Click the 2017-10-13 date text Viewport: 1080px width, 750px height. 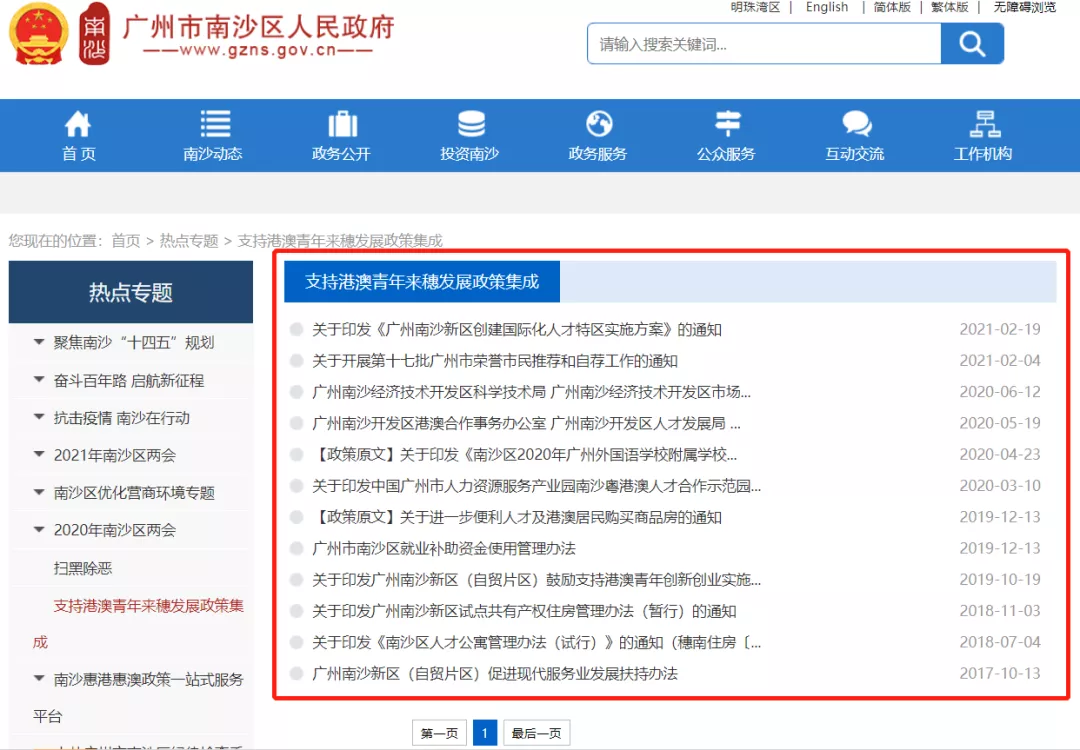pos(999,674)
